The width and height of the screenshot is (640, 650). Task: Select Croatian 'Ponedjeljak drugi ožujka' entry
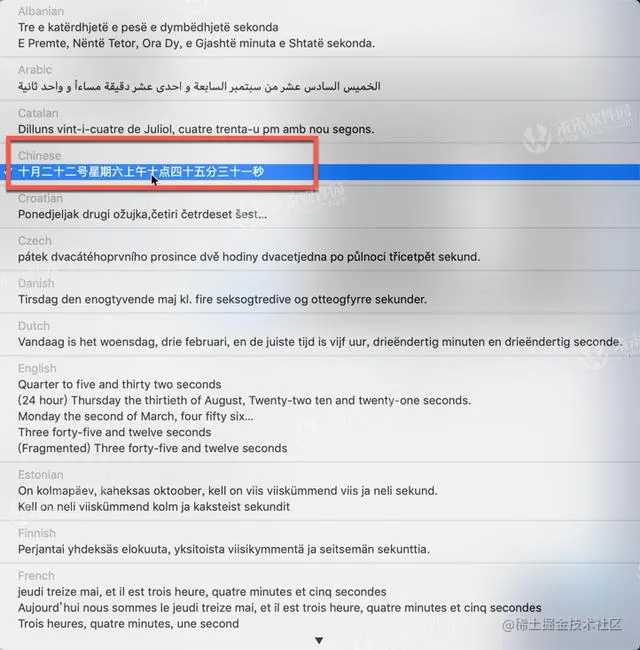click(142, 214)
